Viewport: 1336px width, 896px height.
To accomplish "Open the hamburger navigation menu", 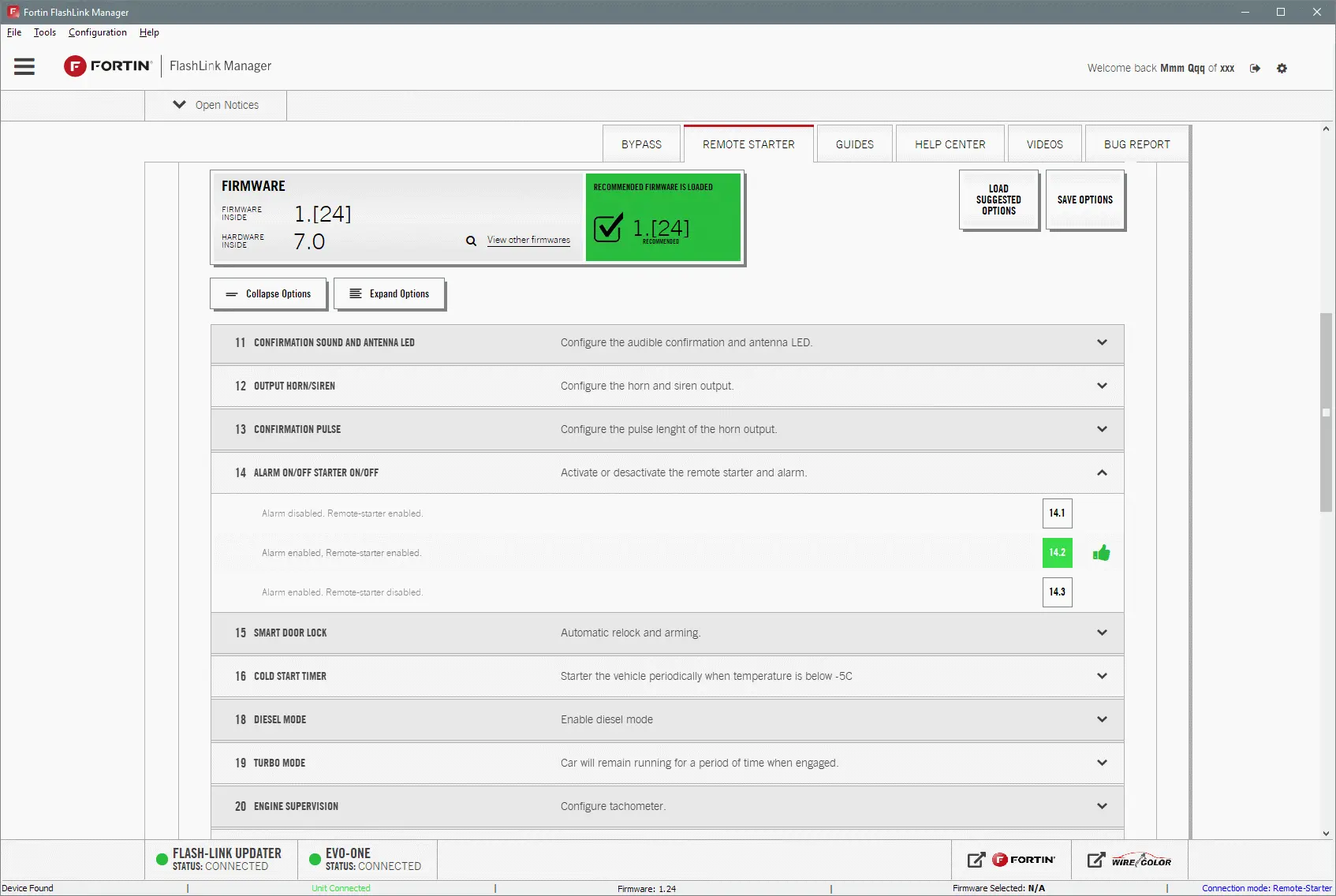I will [24, 66].
